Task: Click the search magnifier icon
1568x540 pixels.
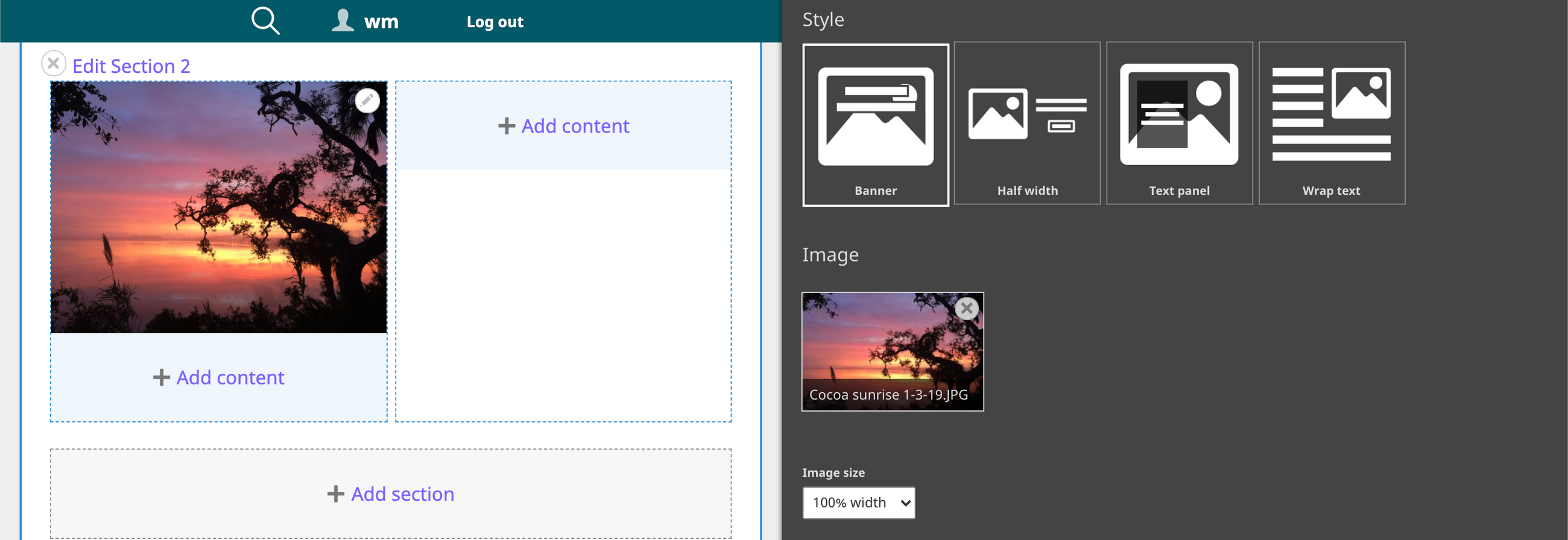Action: [x=265, y=21]
